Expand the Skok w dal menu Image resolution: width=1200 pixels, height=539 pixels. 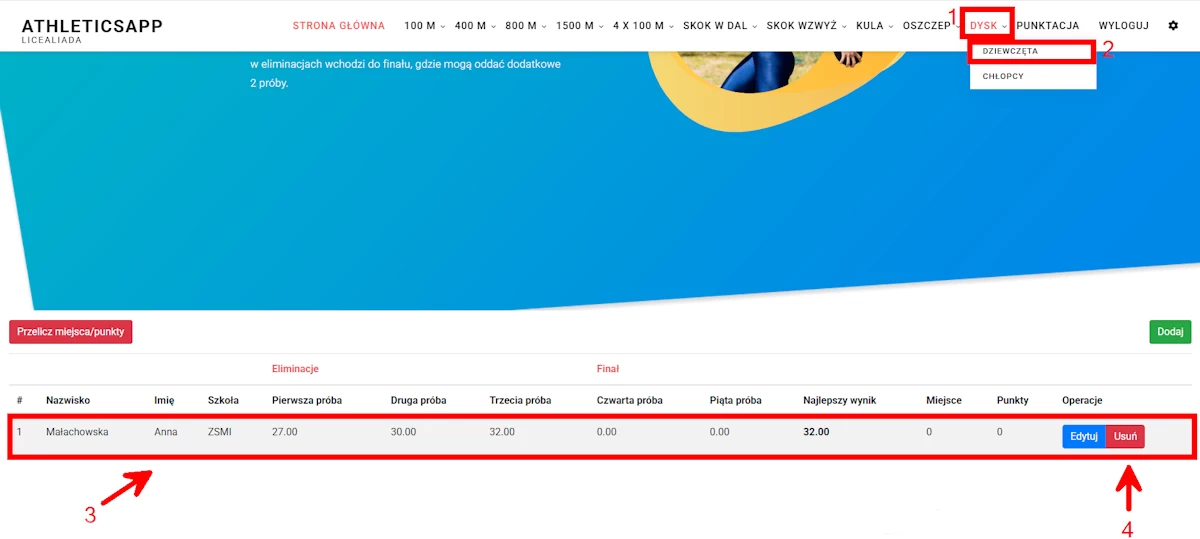point(720,26)
